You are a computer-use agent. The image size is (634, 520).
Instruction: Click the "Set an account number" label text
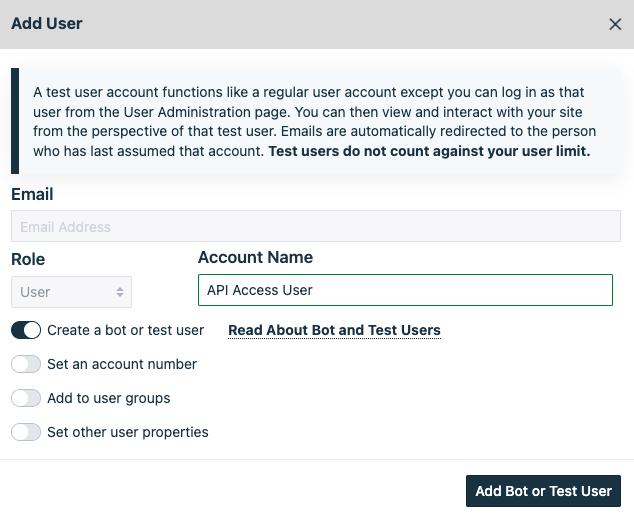(x=122, y=364)
